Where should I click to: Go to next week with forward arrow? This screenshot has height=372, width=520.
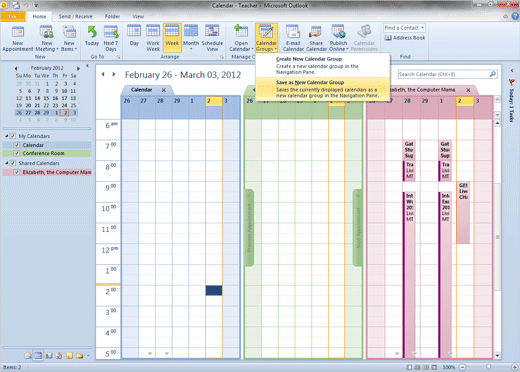[x=114, y=74]
